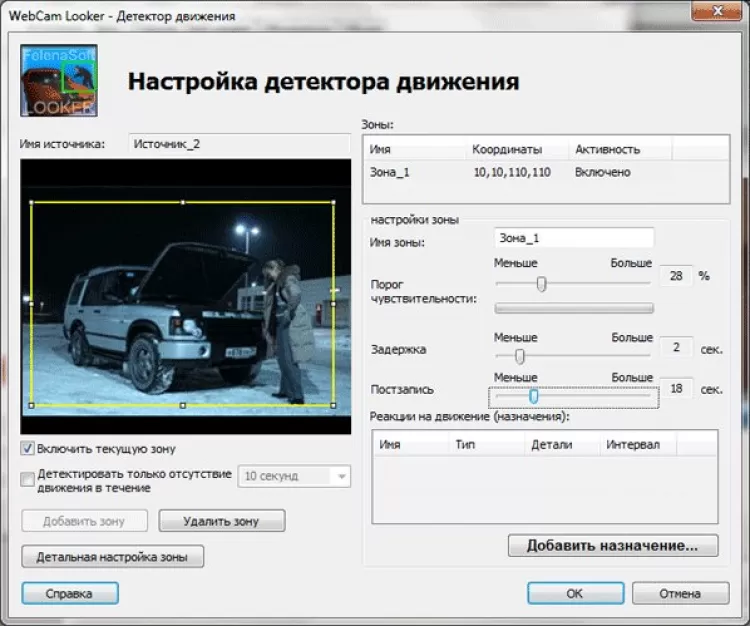Click the sensitivity value field '28'
This screenshot has height=626, width=750.
tap(676, 276)
